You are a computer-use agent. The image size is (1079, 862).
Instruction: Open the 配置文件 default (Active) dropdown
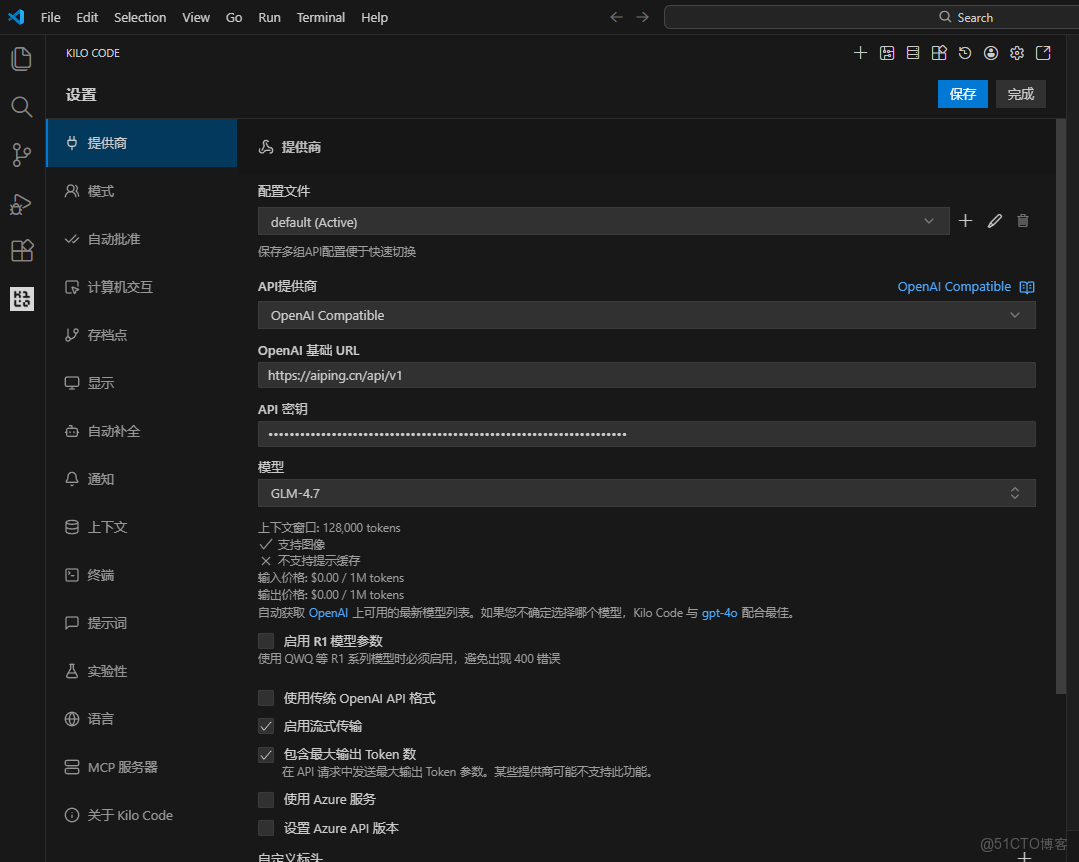pyautogui.click(x=603, y=221)
